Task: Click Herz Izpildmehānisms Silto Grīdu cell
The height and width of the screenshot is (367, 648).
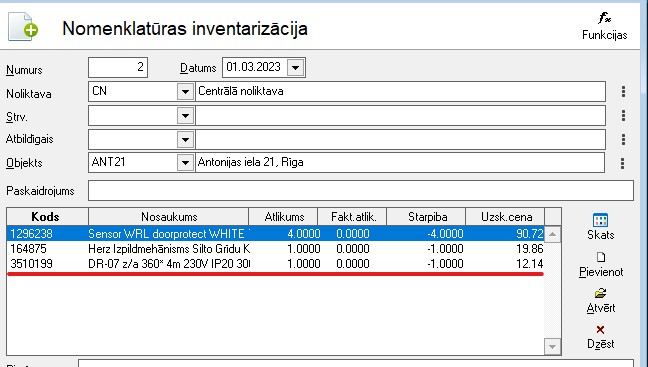Action: pos(169,249)
